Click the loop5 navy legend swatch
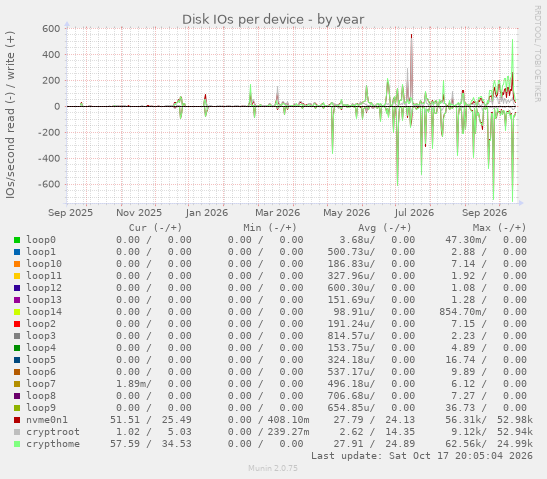Image resolution: width=547 pixels, height=479 pixels. [17, 360]
